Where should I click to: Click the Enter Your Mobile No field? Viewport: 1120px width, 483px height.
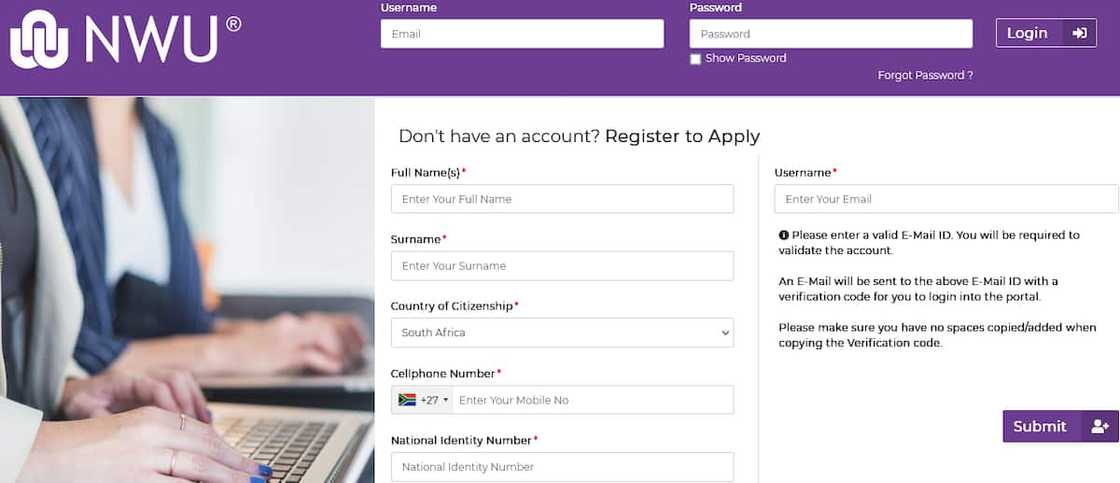[592, 400]
